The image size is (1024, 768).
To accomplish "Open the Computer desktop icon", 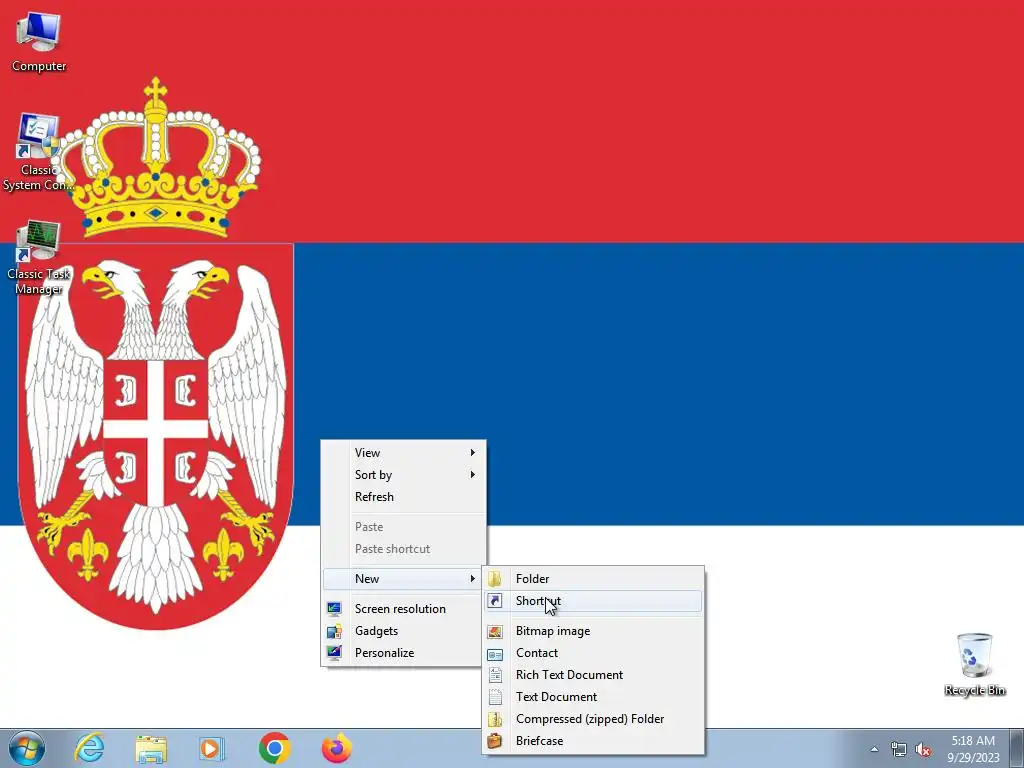I will pyautogui.click(x=39, y=42).
